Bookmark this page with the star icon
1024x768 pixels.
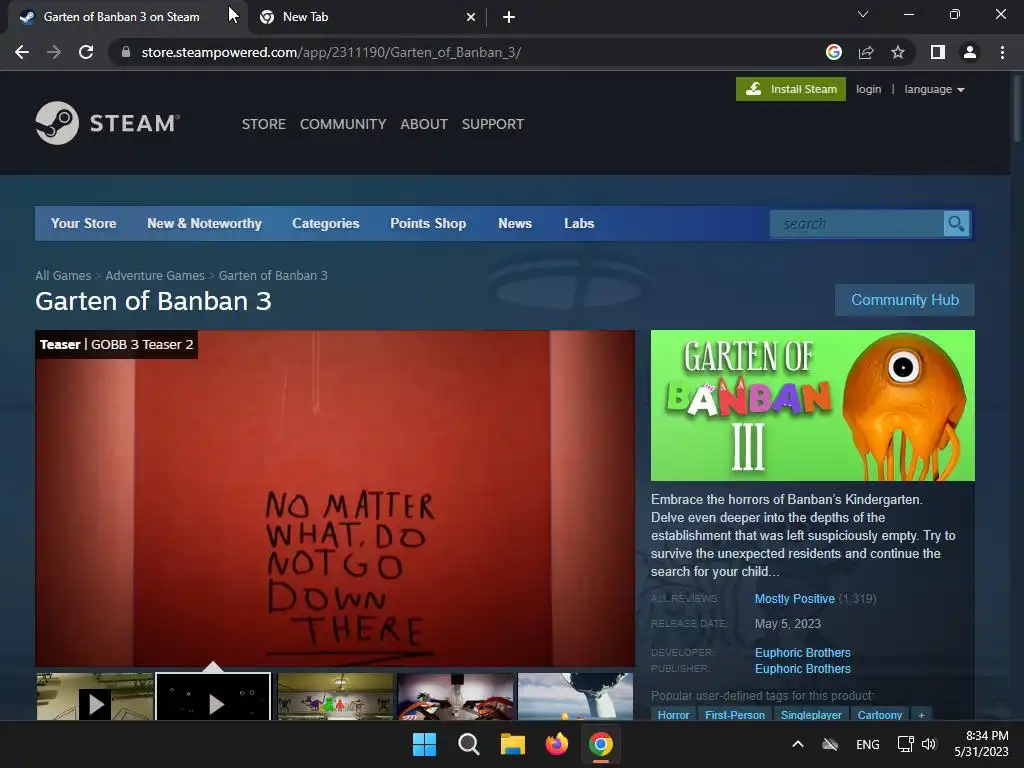point(898,52)
